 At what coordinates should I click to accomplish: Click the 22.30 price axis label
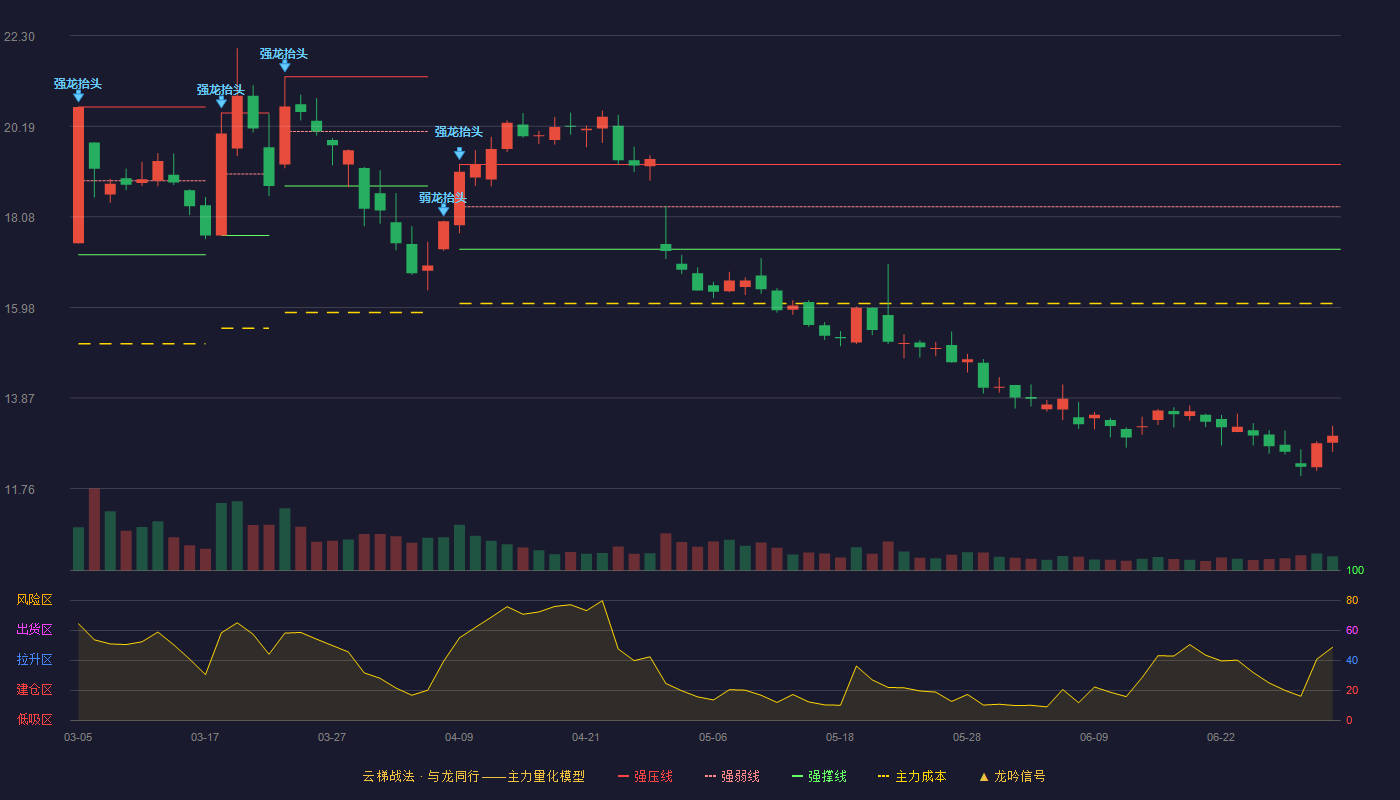pos(19,37)
